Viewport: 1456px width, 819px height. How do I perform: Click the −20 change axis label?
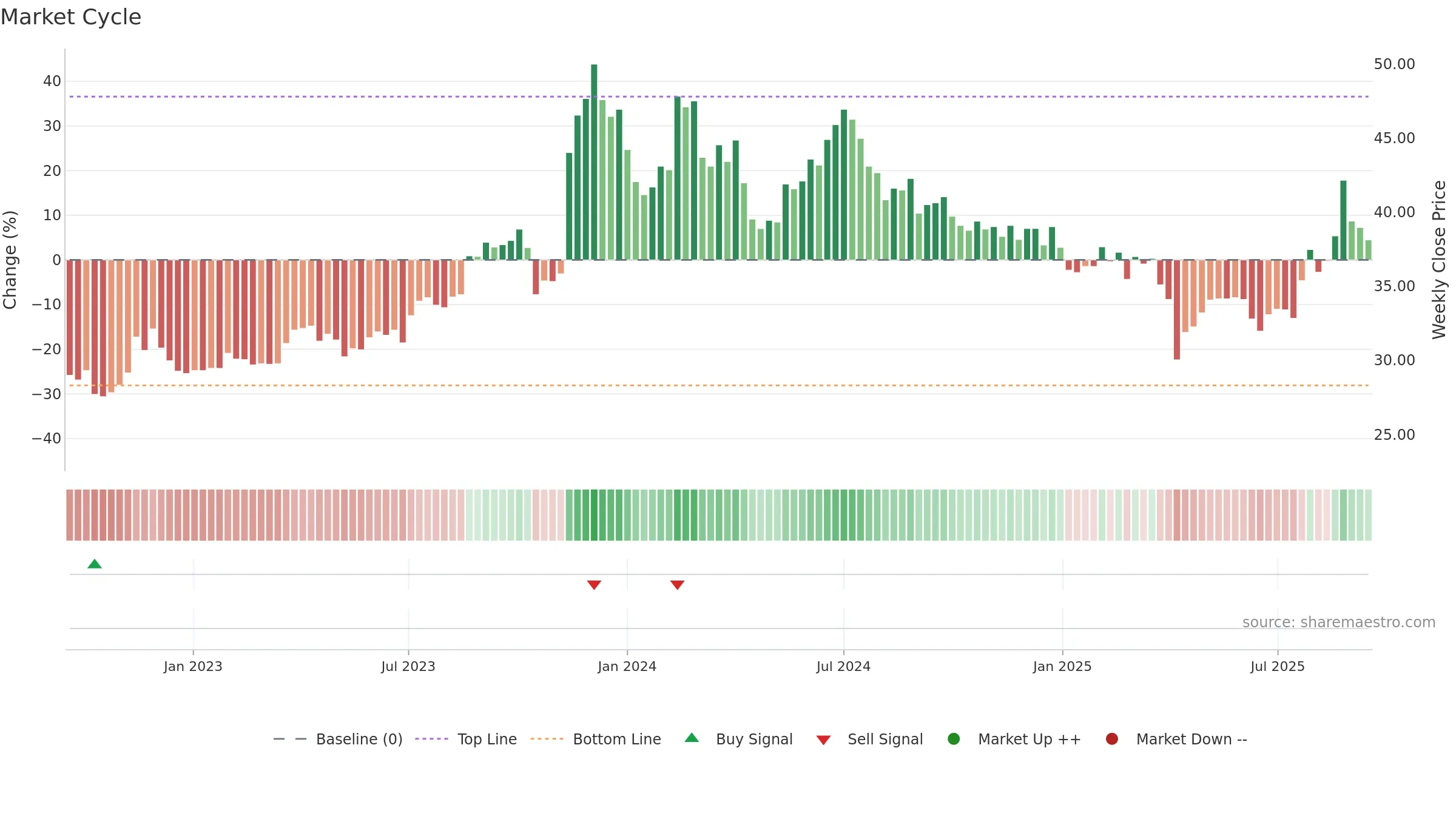pos(47,349)
